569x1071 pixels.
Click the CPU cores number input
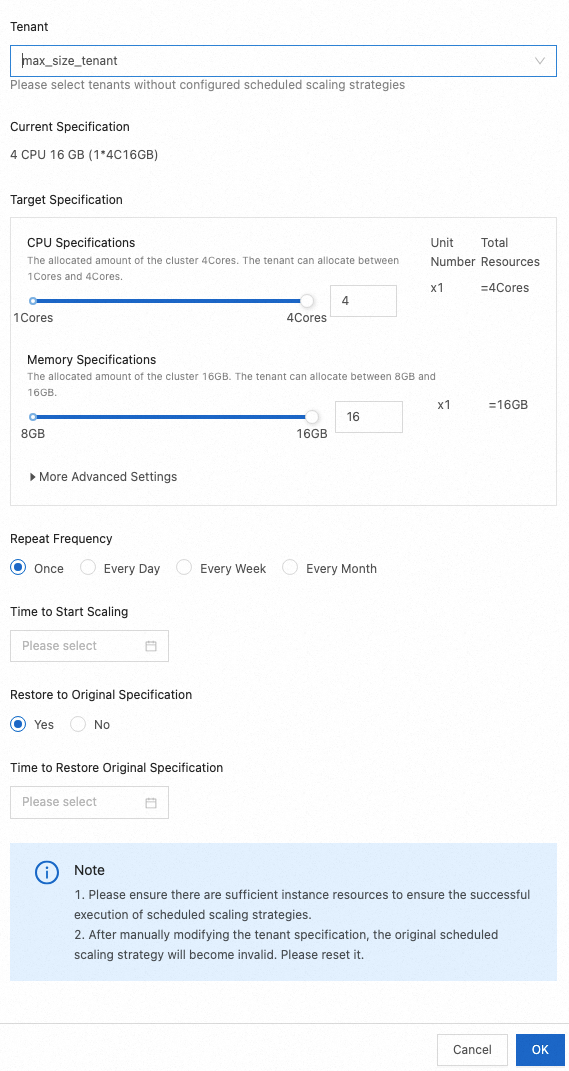363,301
